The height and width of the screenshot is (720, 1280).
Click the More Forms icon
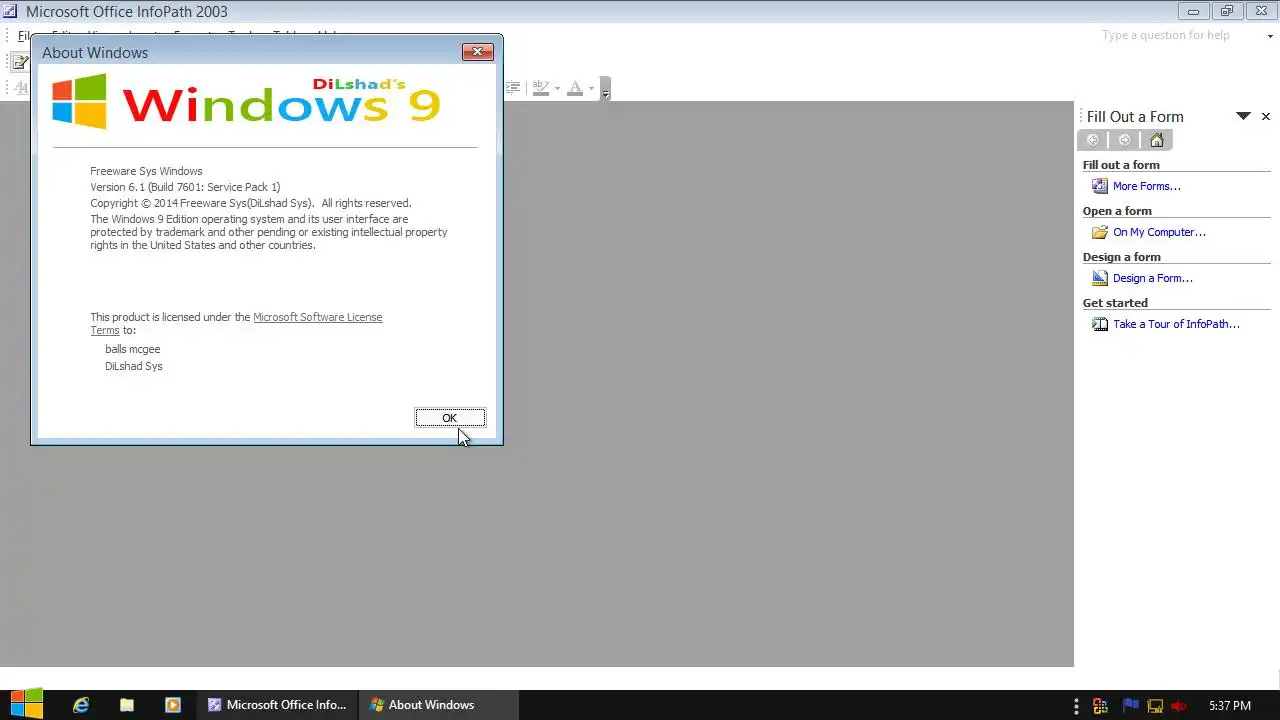[1100, 186]
